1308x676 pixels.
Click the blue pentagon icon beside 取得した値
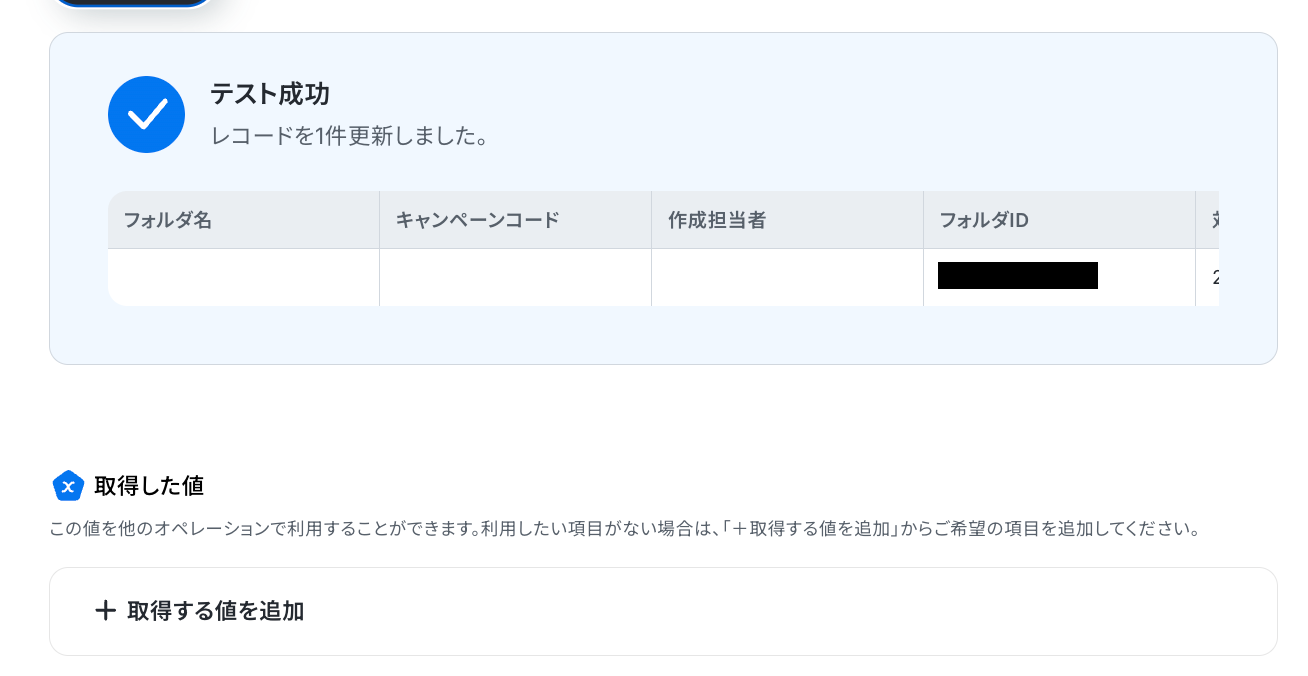pyautogui.click(x=68, y=486)
